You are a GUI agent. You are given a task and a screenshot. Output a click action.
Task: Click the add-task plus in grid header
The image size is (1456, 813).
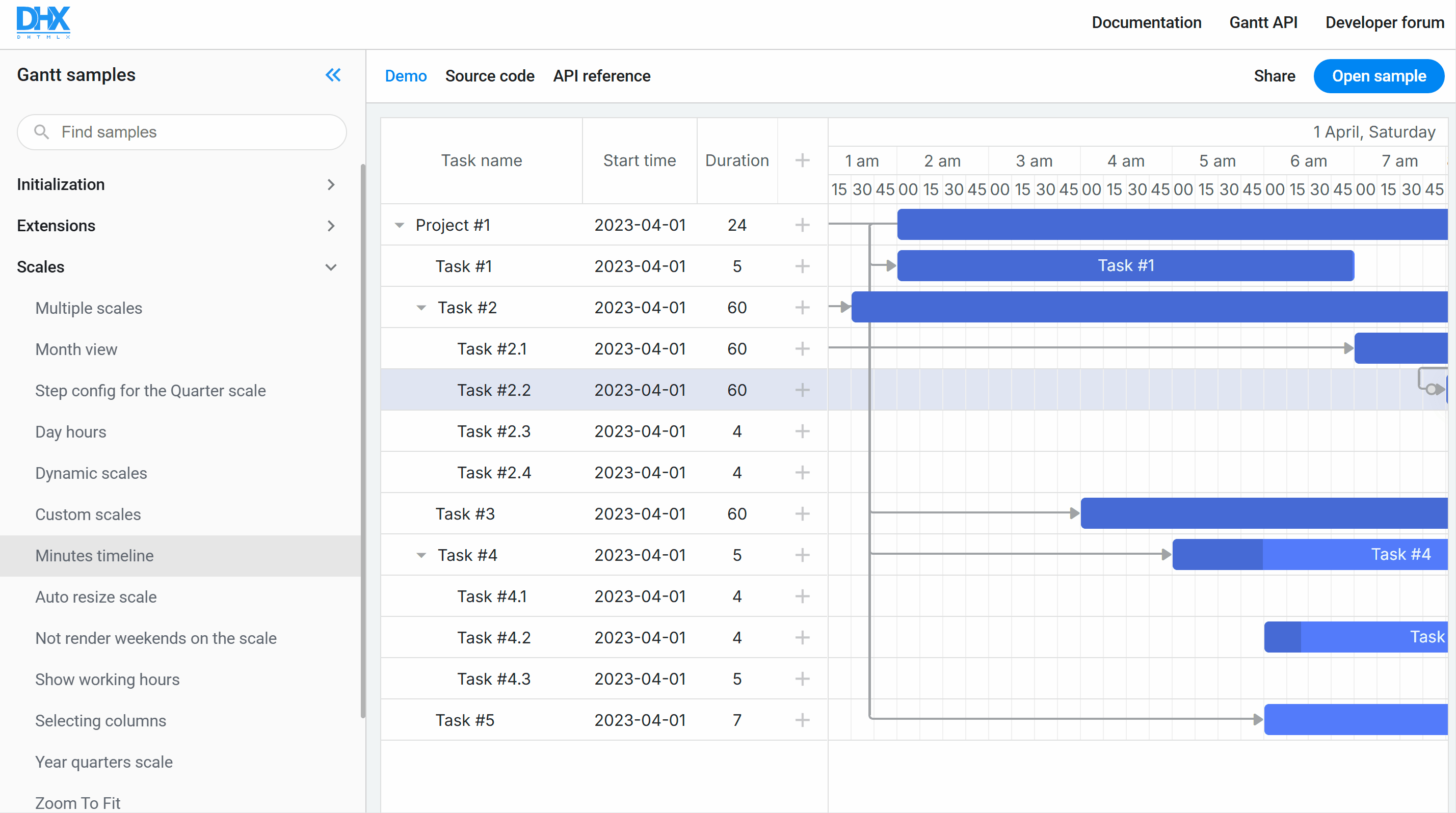[802, 160]
